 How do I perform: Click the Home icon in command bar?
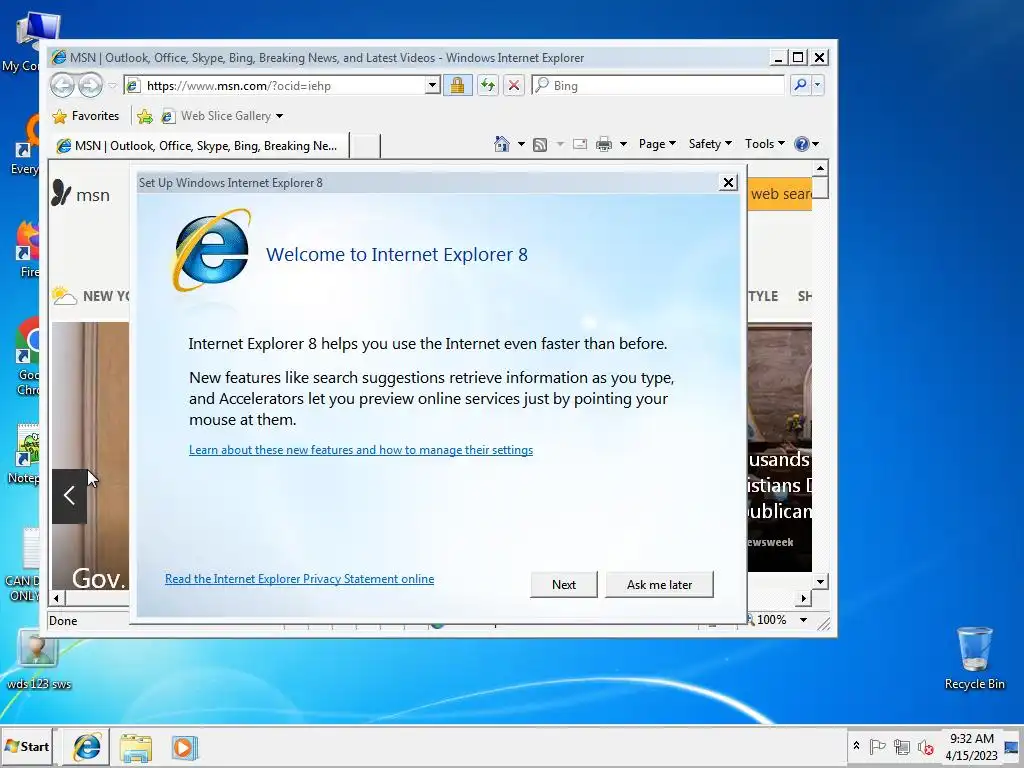tap(502, 144)
